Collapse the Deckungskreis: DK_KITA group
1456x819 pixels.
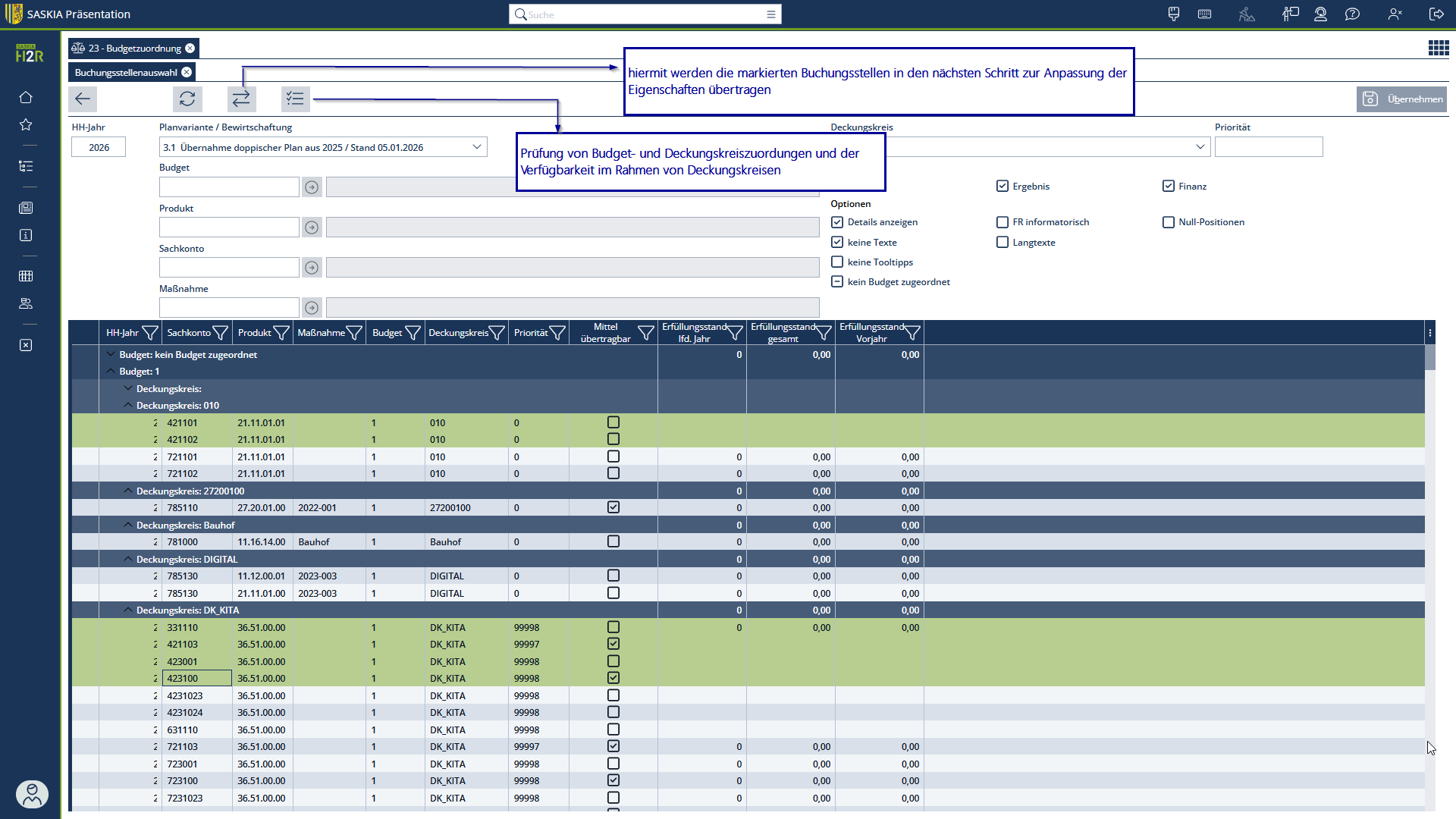click(128, 610)
